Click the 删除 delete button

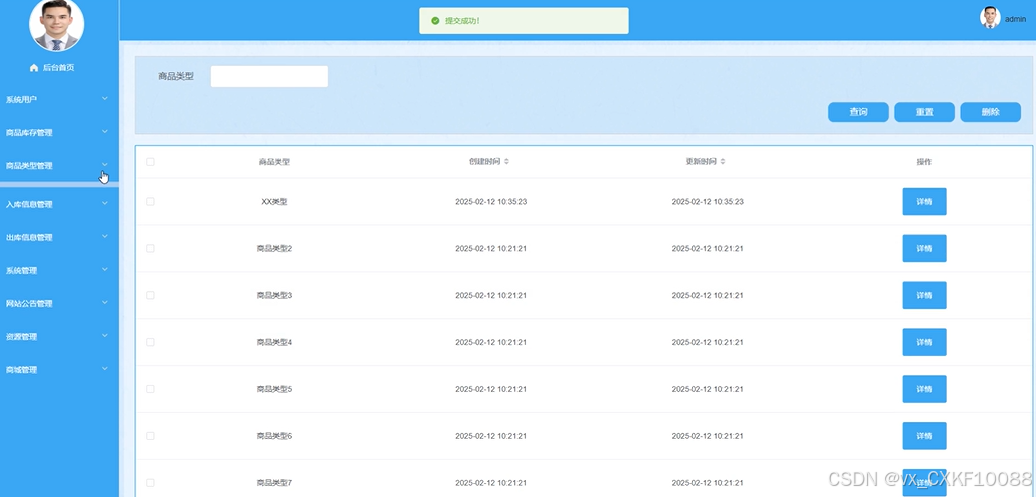pyautogui.click(x=990, y=112)
